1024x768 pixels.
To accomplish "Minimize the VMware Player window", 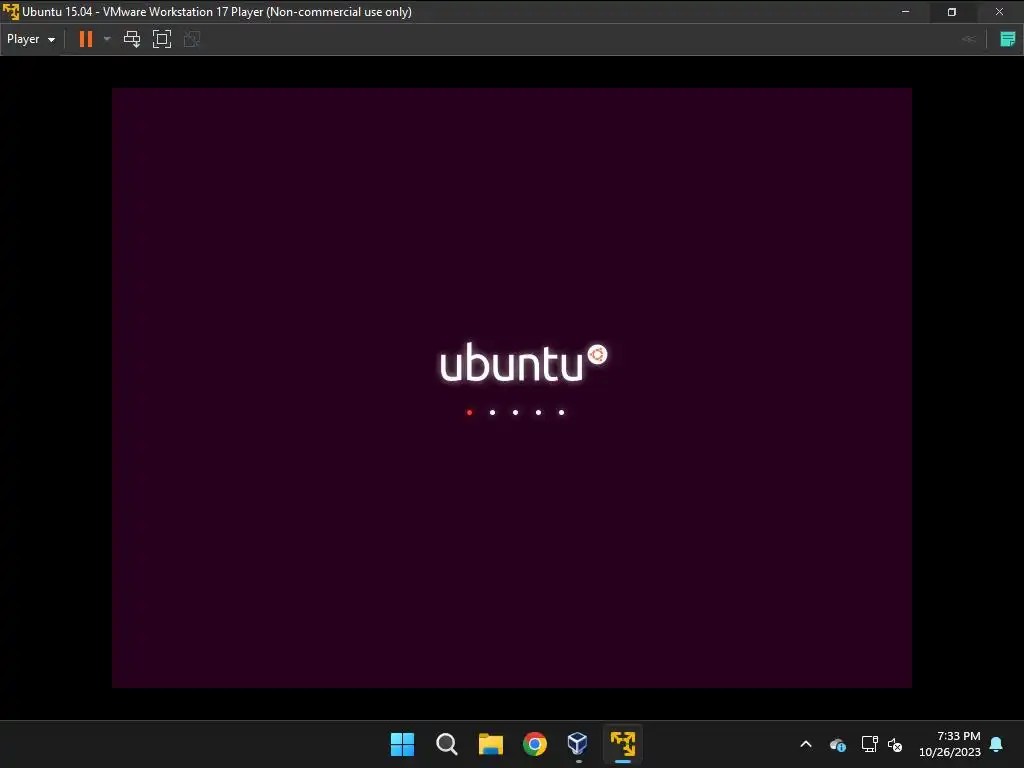I will pyautogui.click(x=905, y=12).
